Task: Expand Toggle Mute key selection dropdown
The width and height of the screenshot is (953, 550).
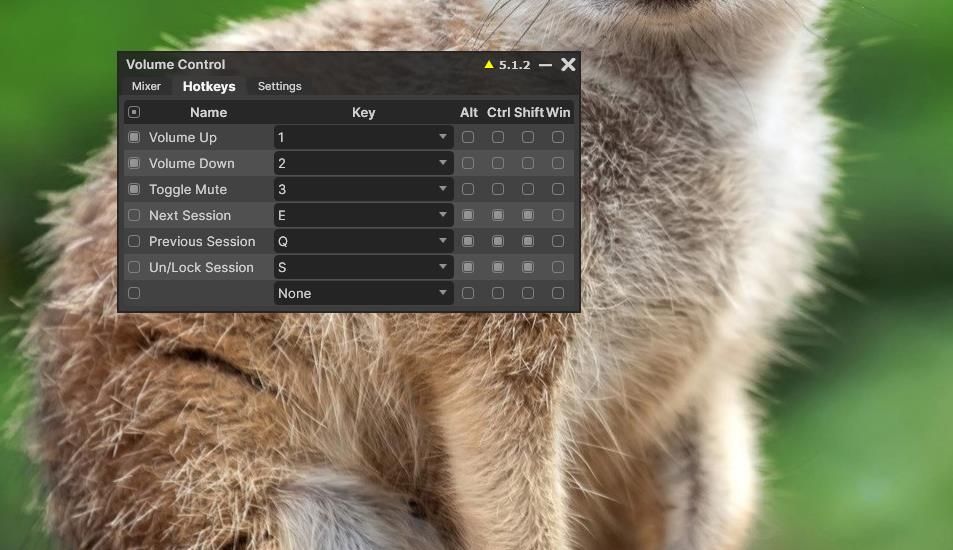Action: pos(442,189)
